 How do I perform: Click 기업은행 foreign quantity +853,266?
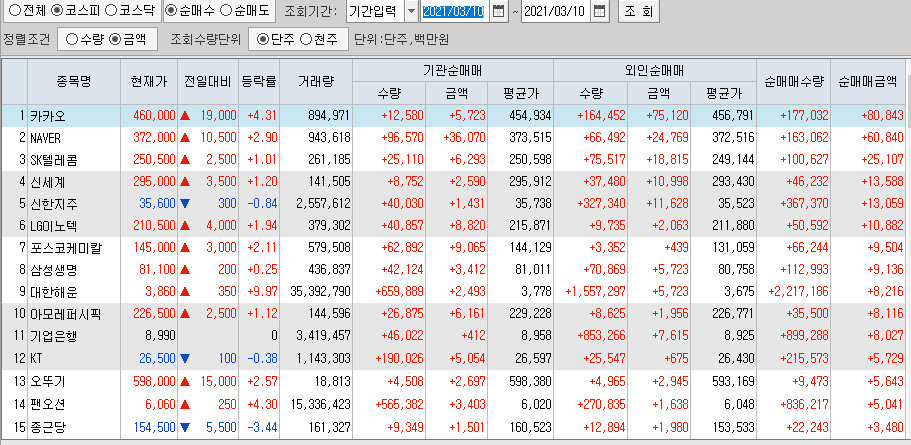[x=602, y=337]
